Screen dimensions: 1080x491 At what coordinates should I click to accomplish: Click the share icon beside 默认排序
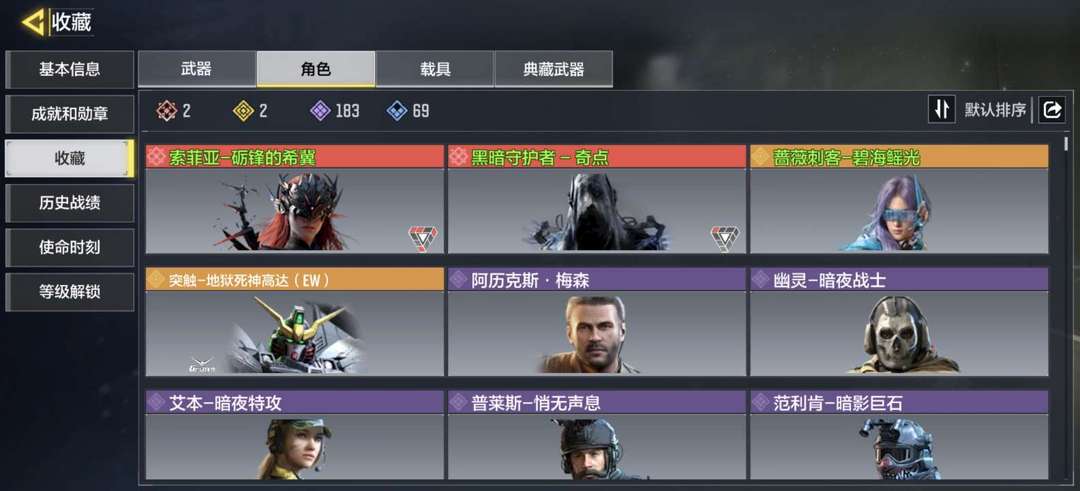pyautogui.click(x=1052, y=109)
